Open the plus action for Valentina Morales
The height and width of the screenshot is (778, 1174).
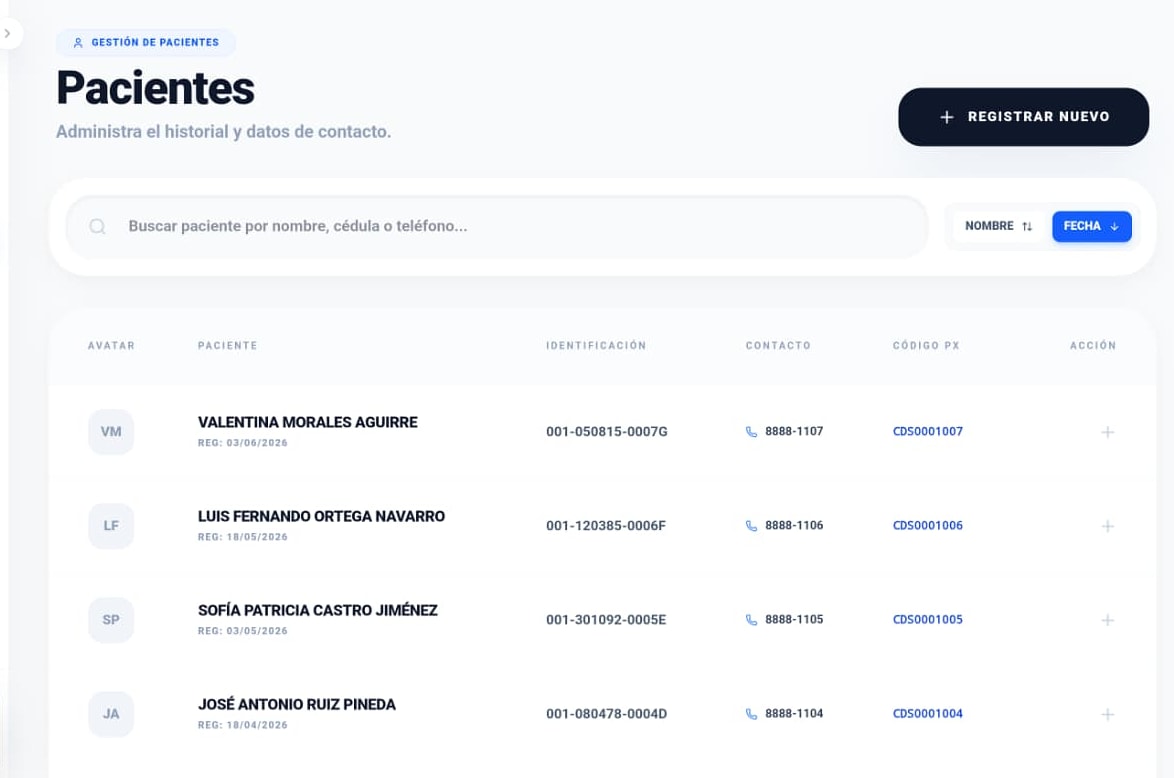[1107, 432]
